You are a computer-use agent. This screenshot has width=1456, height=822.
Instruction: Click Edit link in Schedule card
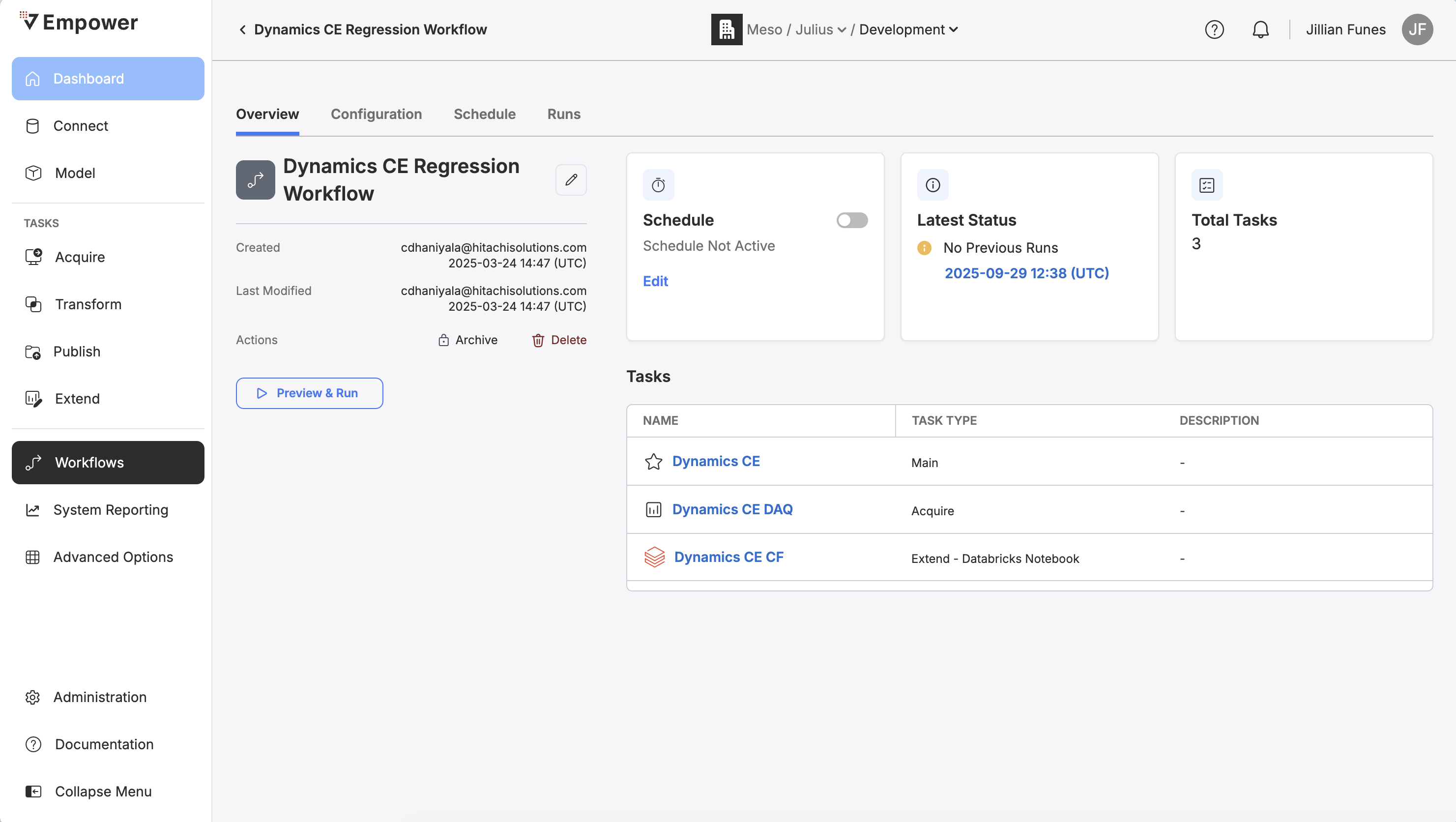point(655,281)
